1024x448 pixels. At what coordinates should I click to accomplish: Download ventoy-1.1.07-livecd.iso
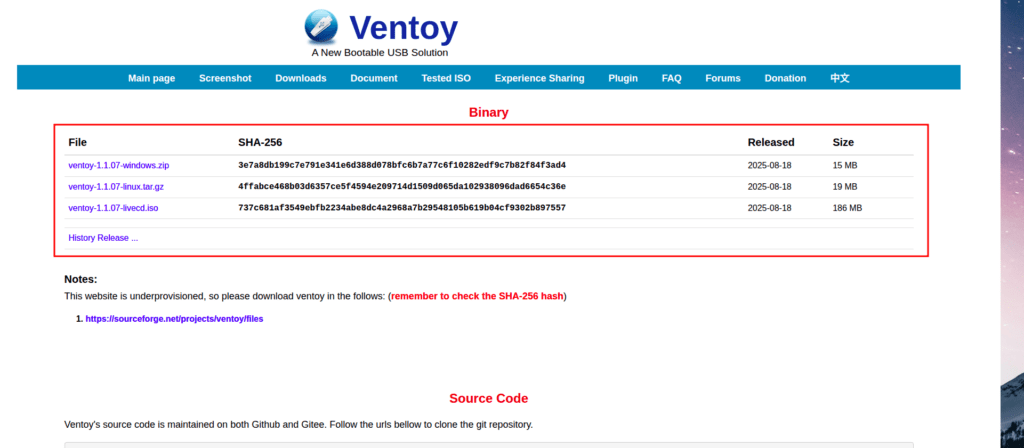pos(113,208)
